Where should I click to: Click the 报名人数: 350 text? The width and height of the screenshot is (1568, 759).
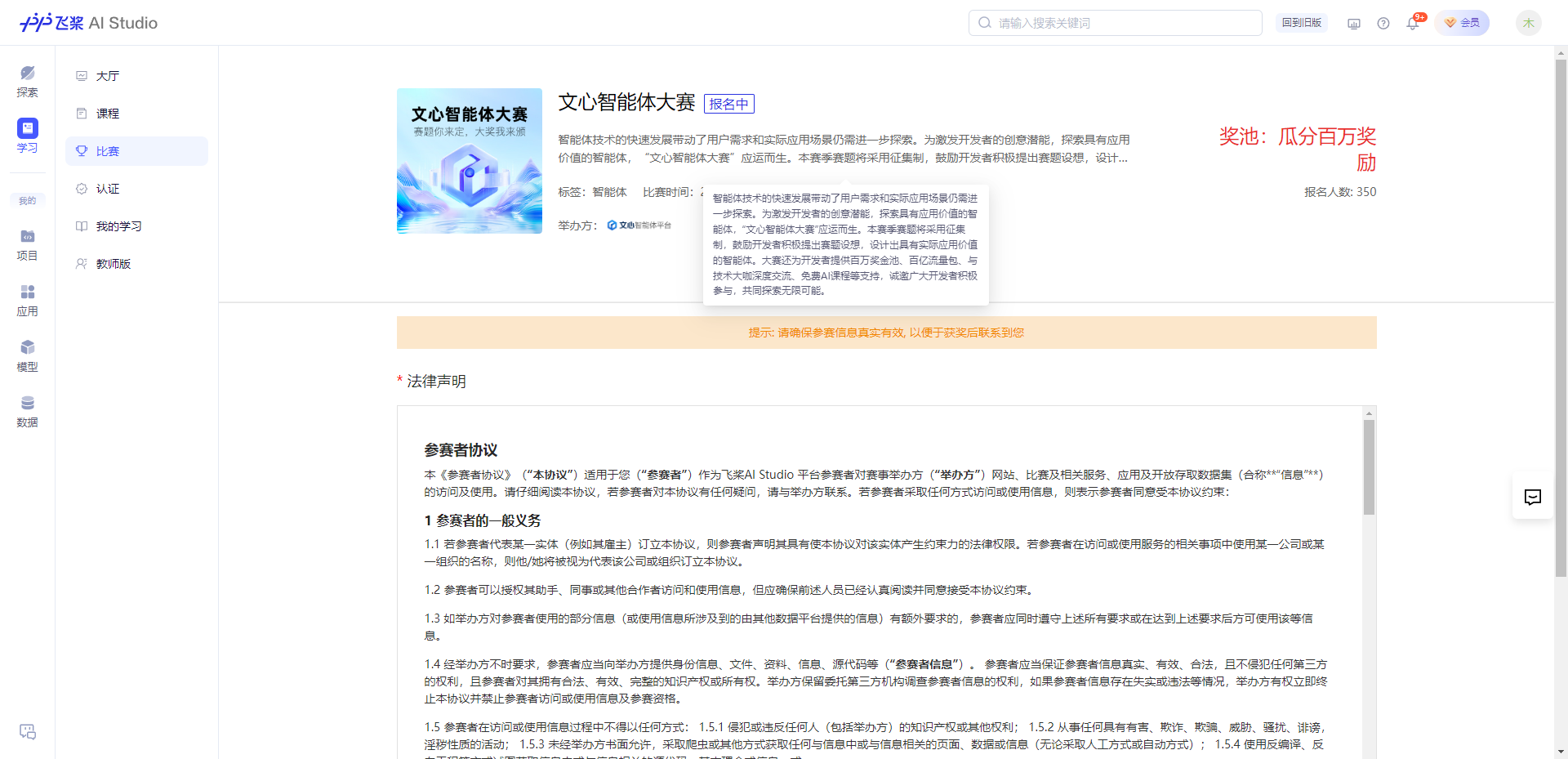1340,192
